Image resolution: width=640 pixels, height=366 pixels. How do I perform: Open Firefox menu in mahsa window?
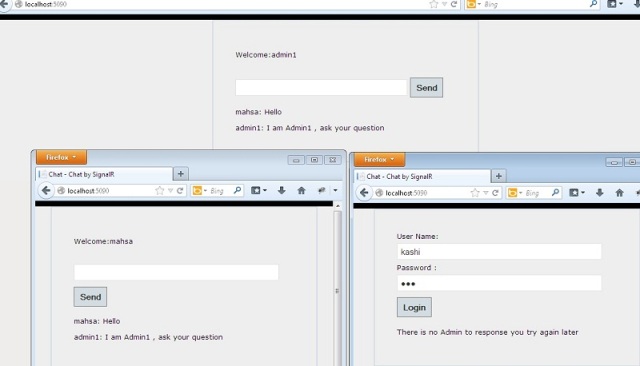coord(61,157)
